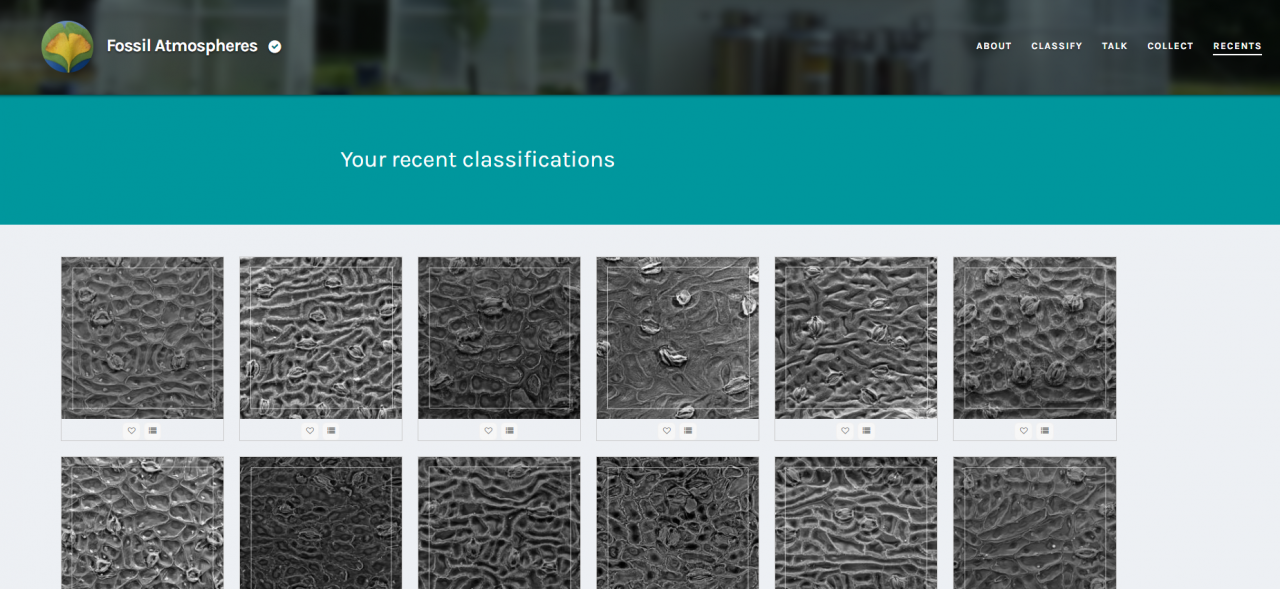The image size is (1280, 589).
Task: Add sixth top-row image to a collection
Action: (x=1045, y=430)
